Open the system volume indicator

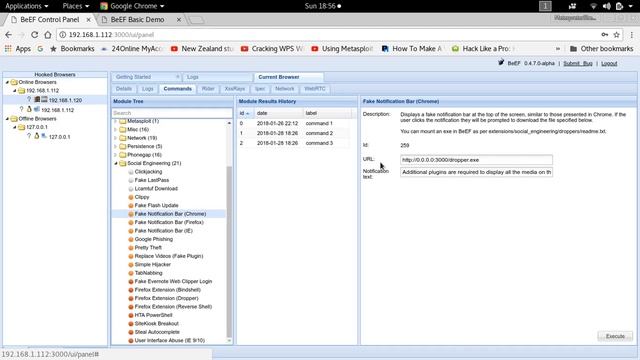pos(607,6)
